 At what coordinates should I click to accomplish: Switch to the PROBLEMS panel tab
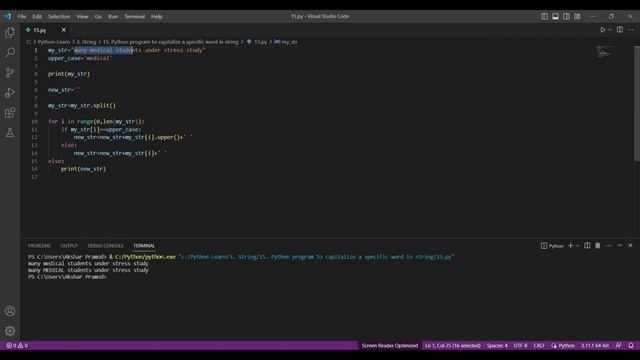[40, 246]
